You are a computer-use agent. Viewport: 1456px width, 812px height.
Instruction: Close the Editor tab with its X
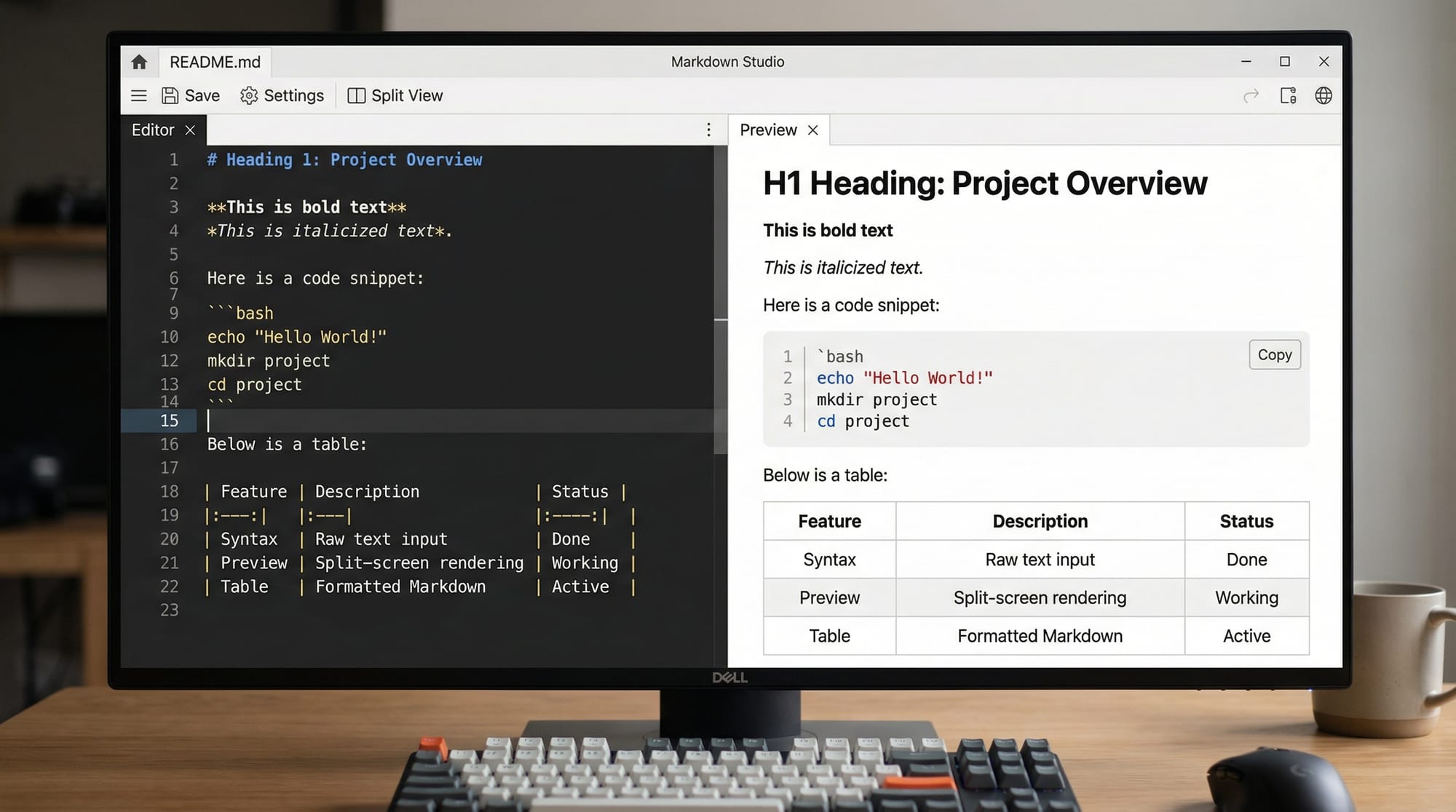(190, 130)
